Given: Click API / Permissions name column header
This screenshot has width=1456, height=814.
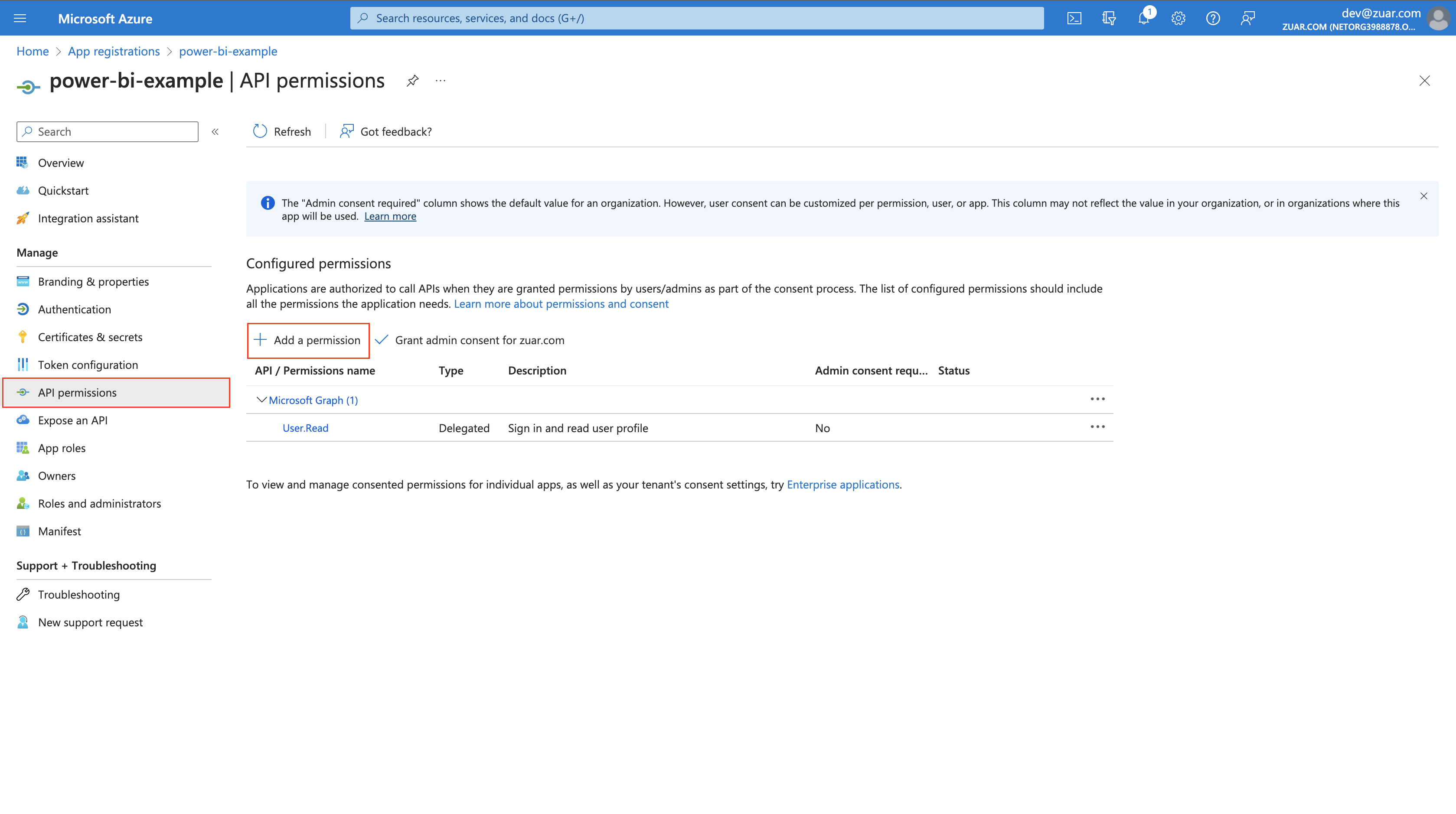Looking at the screenshot, I should coord(315,371).
